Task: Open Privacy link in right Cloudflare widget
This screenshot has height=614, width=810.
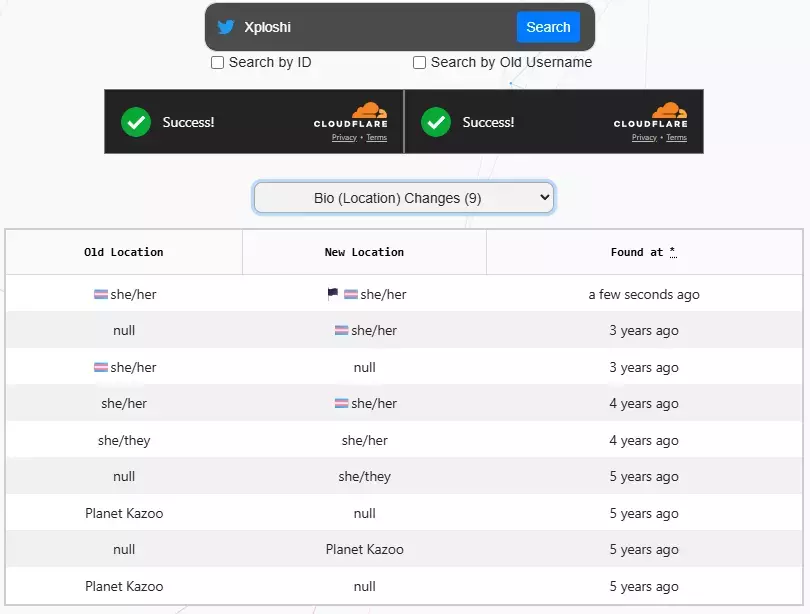Action: pos(644,137)
